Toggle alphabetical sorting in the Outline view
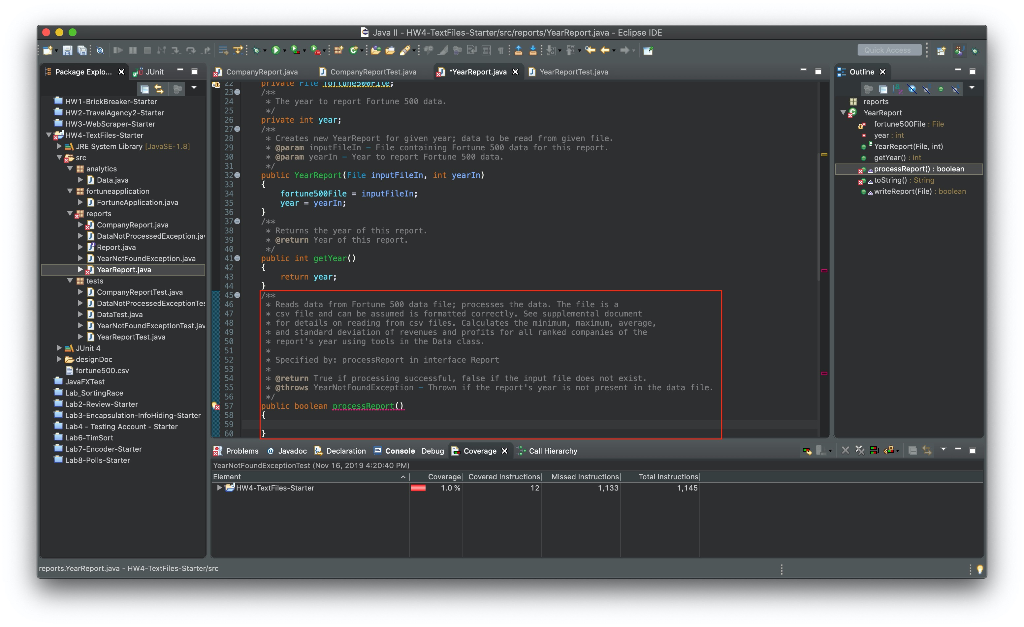 coord(898,89)
